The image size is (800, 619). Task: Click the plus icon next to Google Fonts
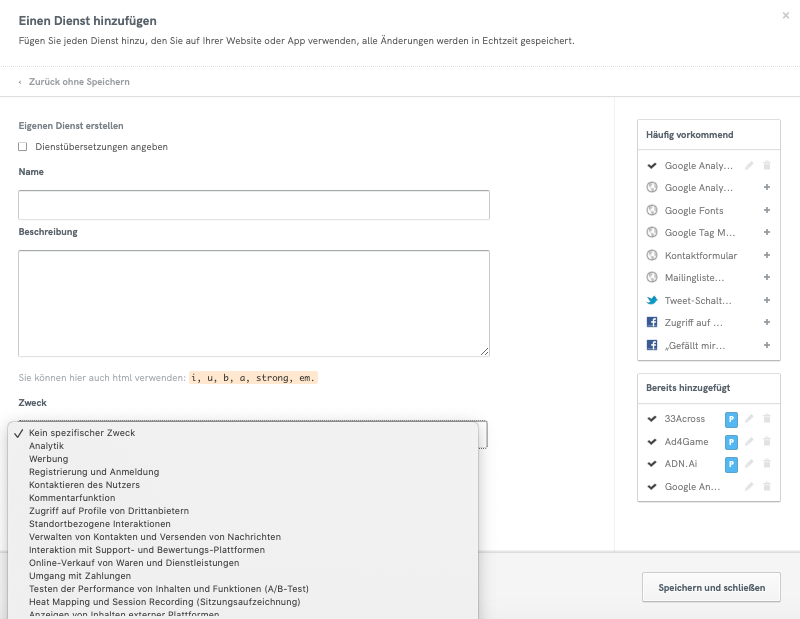(x=766, y=209)
